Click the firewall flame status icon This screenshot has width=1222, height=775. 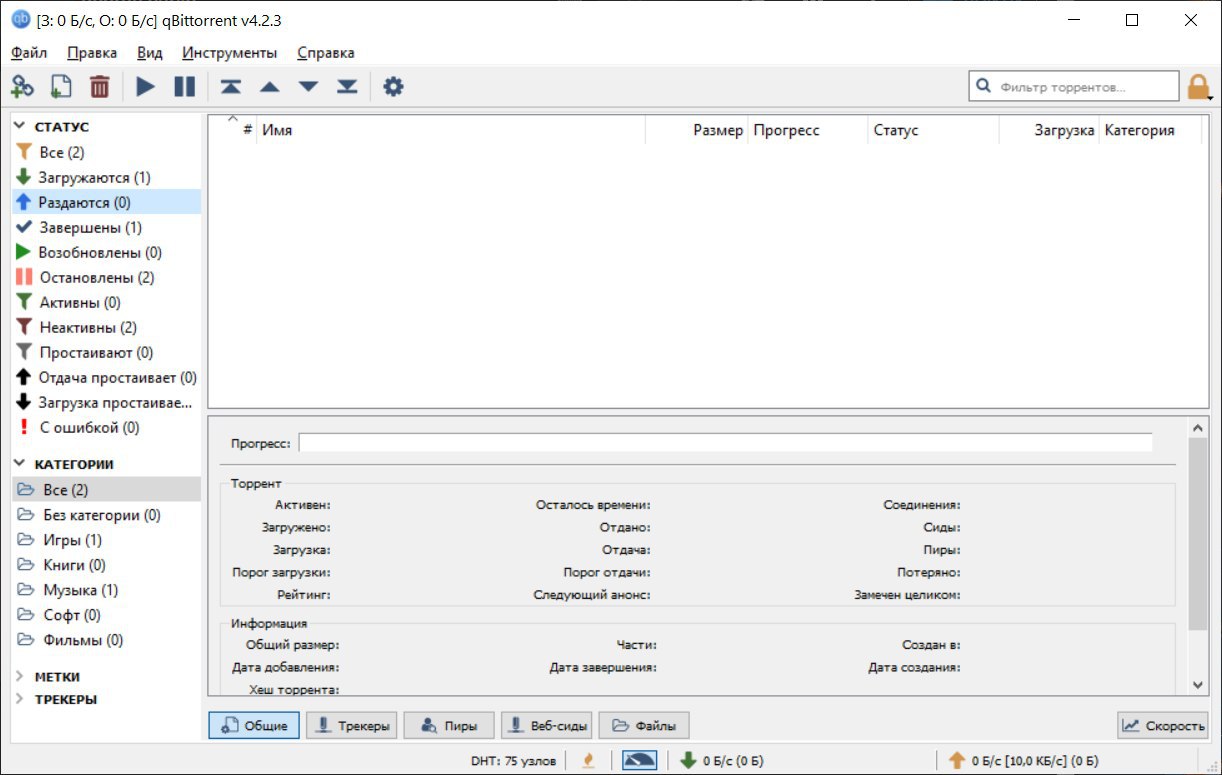[x=588, y=760]
